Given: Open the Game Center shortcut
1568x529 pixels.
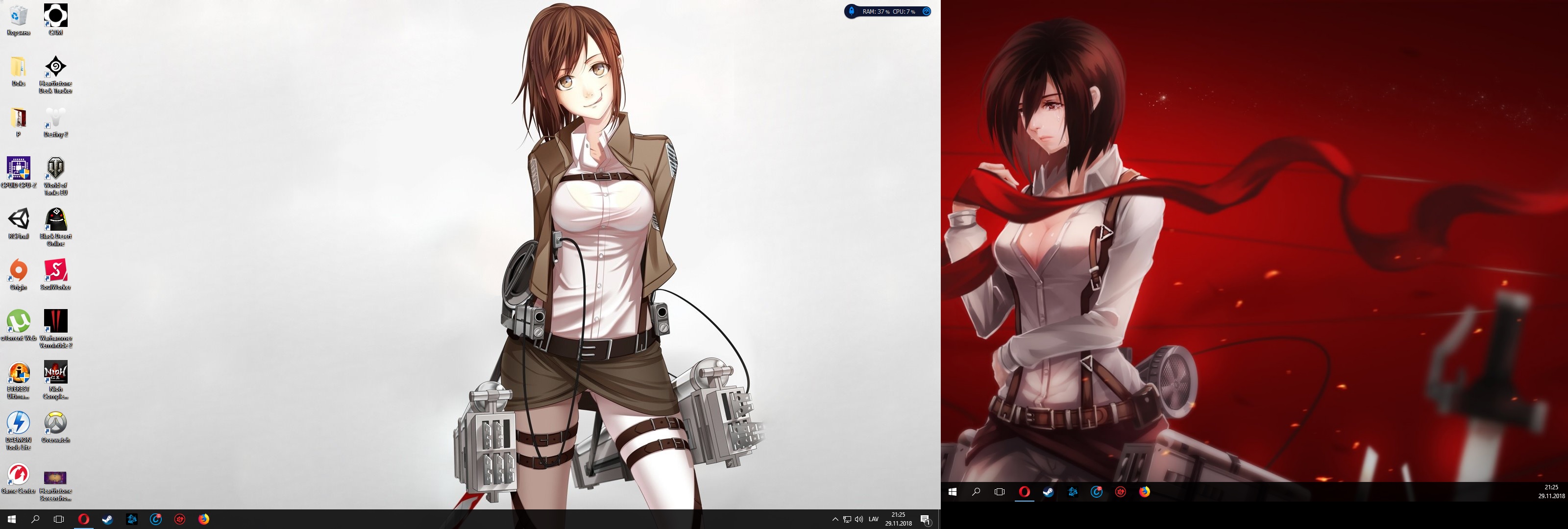Looking at the screenshot, I should 18,479.
